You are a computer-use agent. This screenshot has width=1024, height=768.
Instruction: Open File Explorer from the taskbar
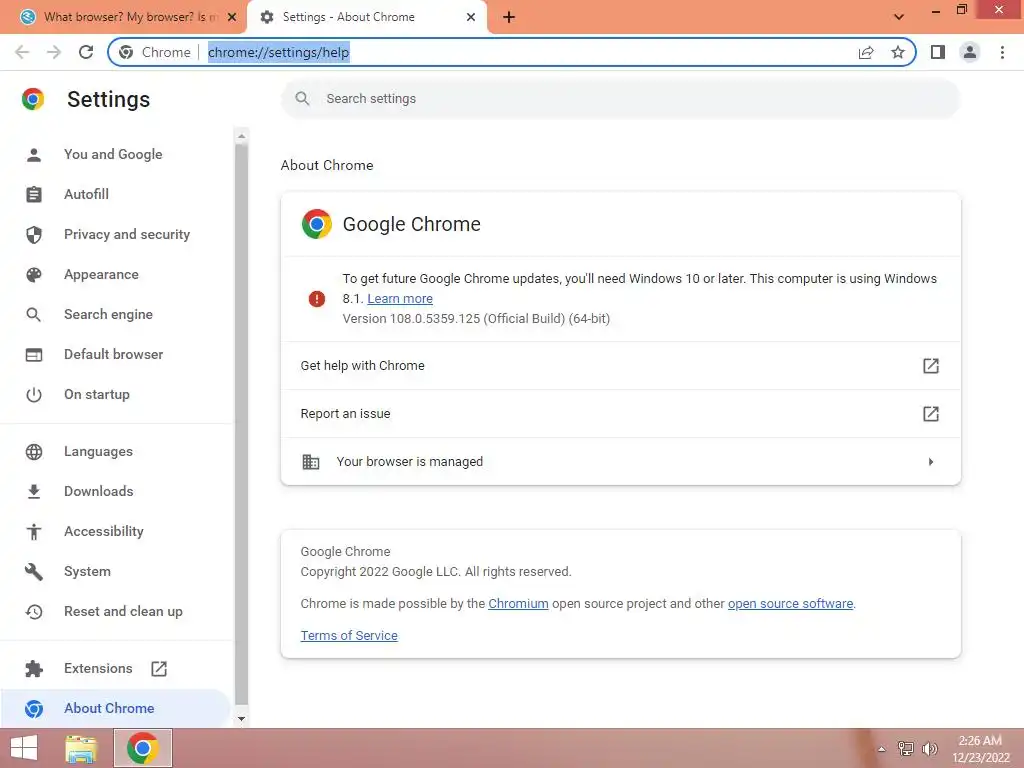click(81, 748)
